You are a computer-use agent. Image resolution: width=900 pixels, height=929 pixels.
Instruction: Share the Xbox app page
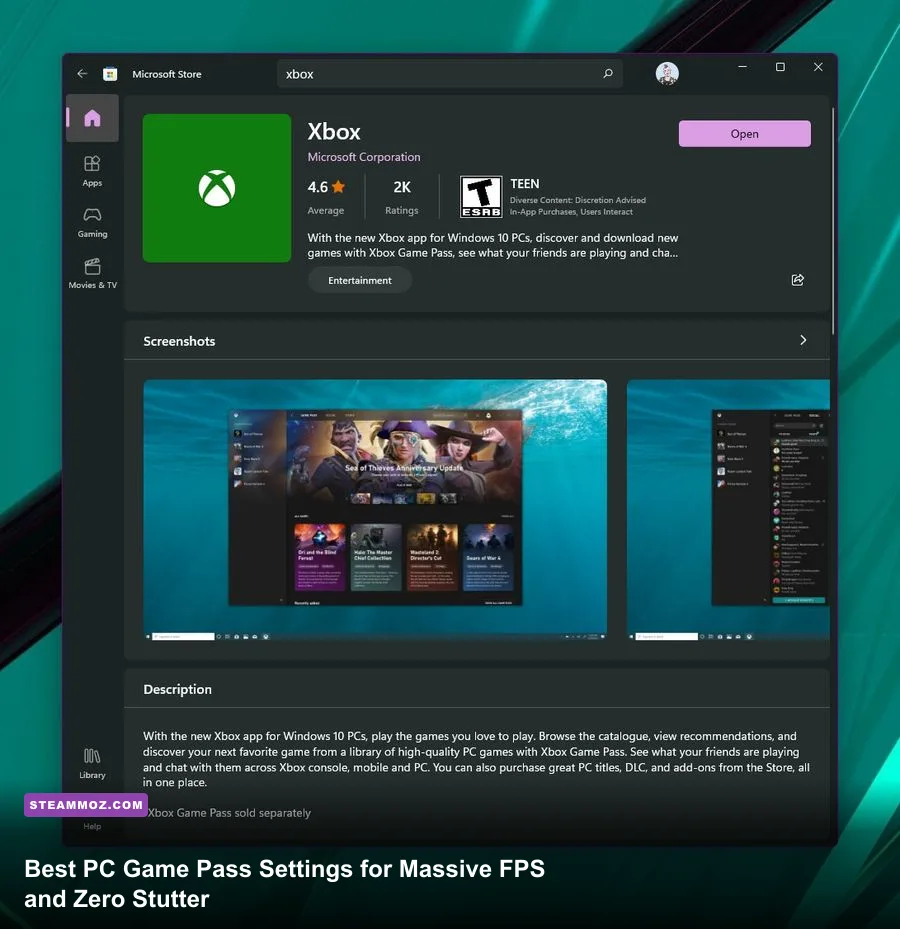pyautogui.click(x=797, y=280)
